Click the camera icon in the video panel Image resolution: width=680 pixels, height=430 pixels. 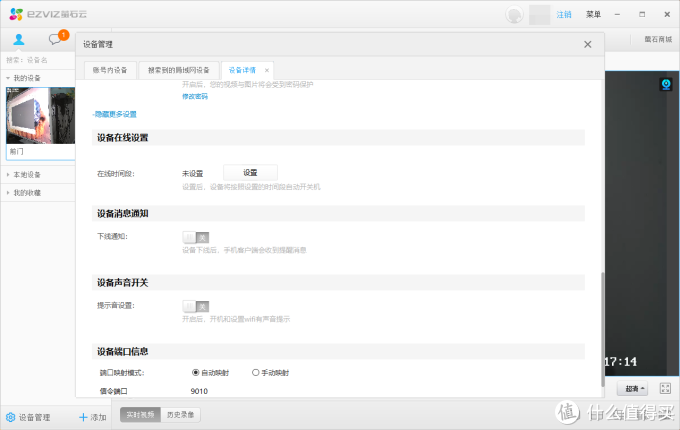click(x=666, y=84)
